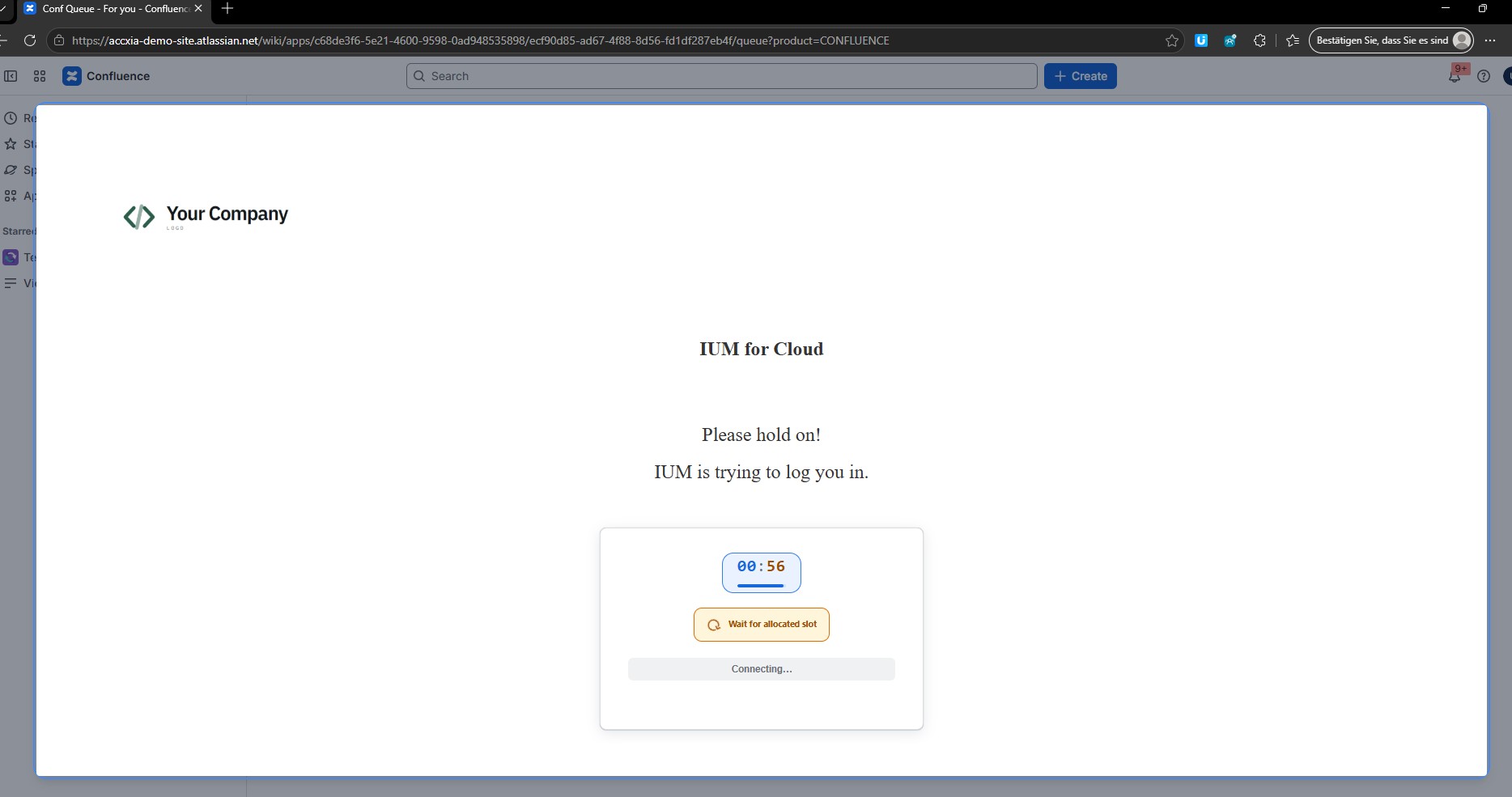The height and width of the screenshot is (797, 1512).
Task: Minimize the browser window
Action: [1446, 8]
